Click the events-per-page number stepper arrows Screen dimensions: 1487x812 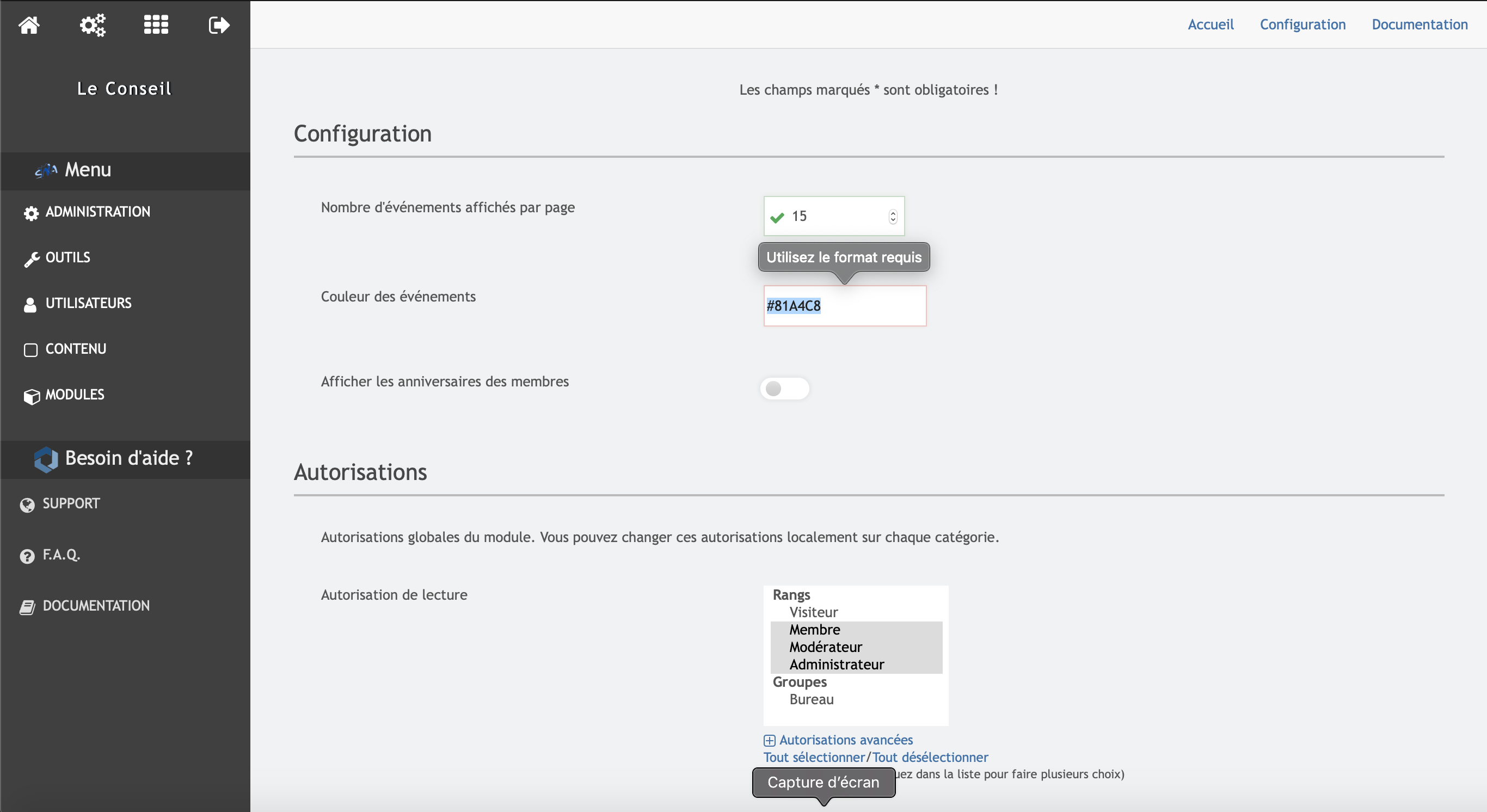(x=893, y=217)
